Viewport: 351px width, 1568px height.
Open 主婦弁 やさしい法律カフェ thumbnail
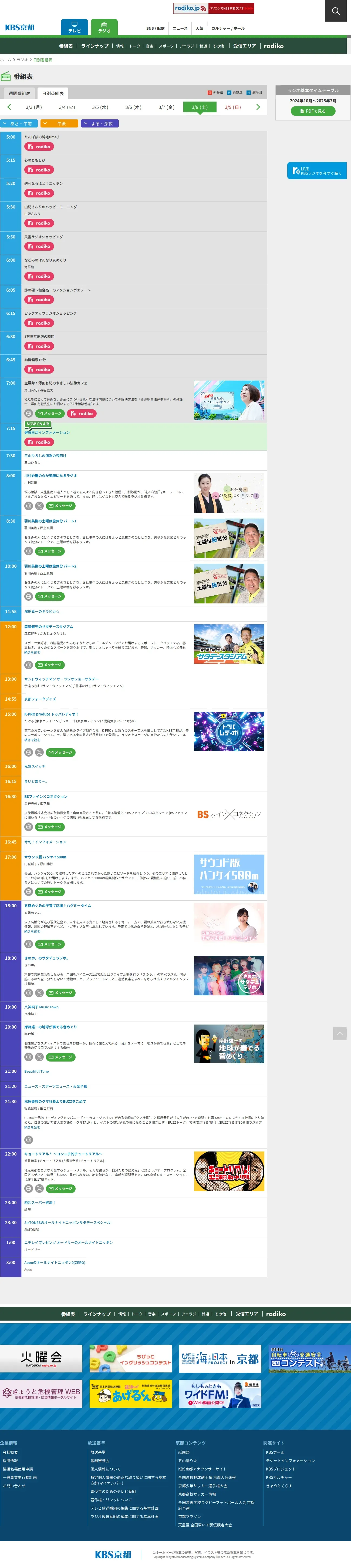coord(229,401)
